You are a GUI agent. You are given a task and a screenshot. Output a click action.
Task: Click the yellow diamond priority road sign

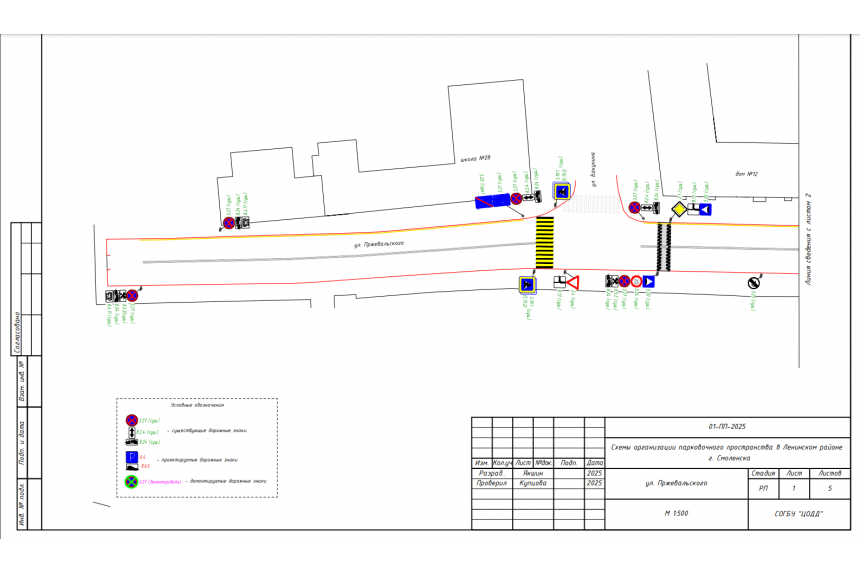point(679,209)
